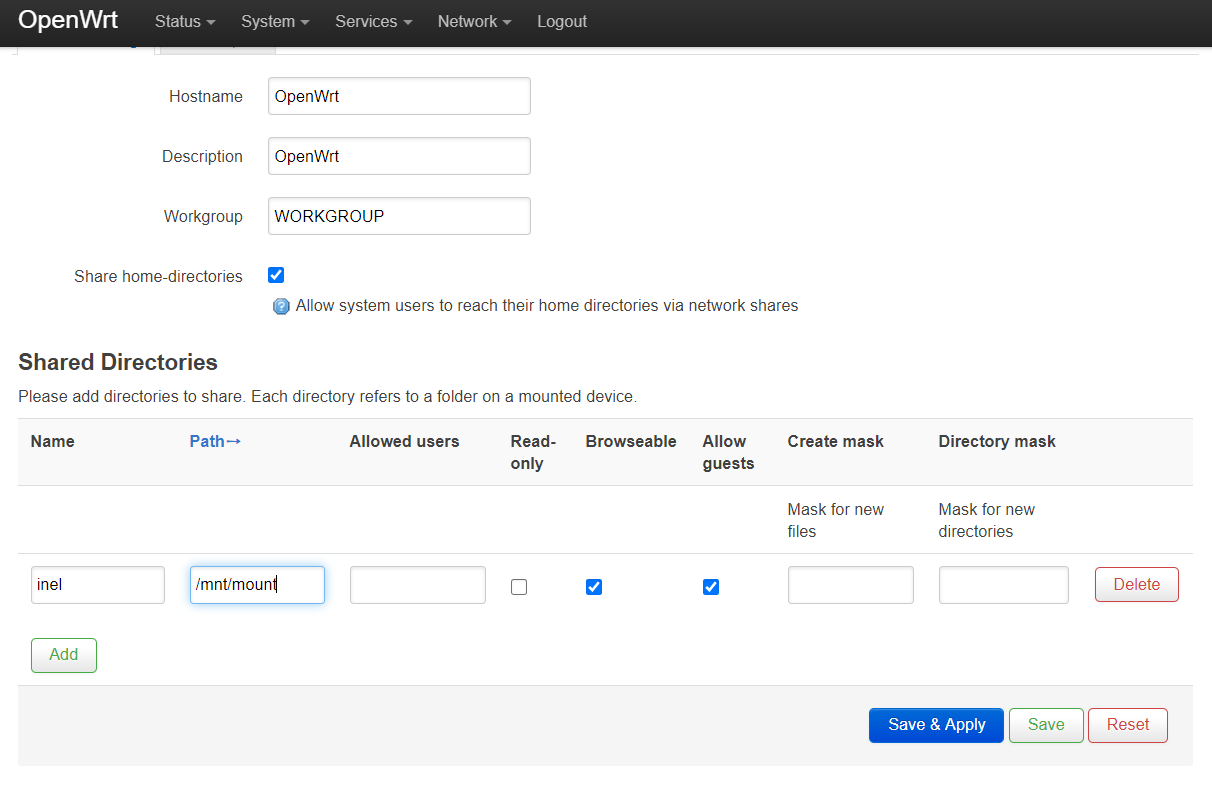
Task: Click Logout in the top navbar
Action: [562, 21]
